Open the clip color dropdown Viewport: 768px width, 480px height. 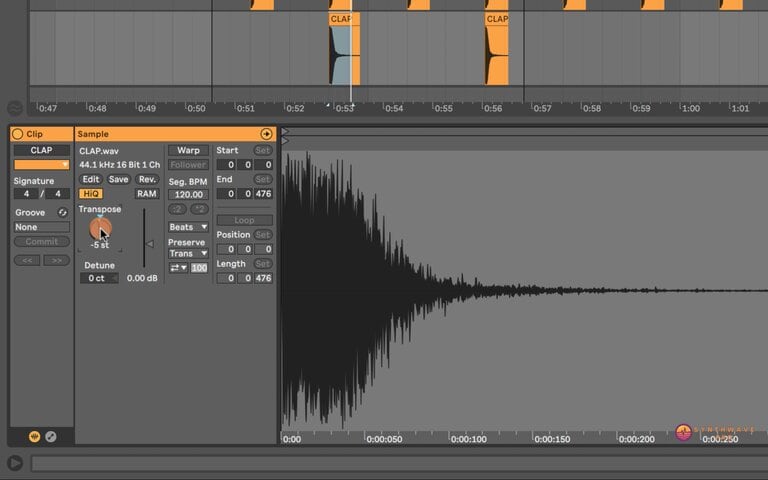[x=42, y=165]
